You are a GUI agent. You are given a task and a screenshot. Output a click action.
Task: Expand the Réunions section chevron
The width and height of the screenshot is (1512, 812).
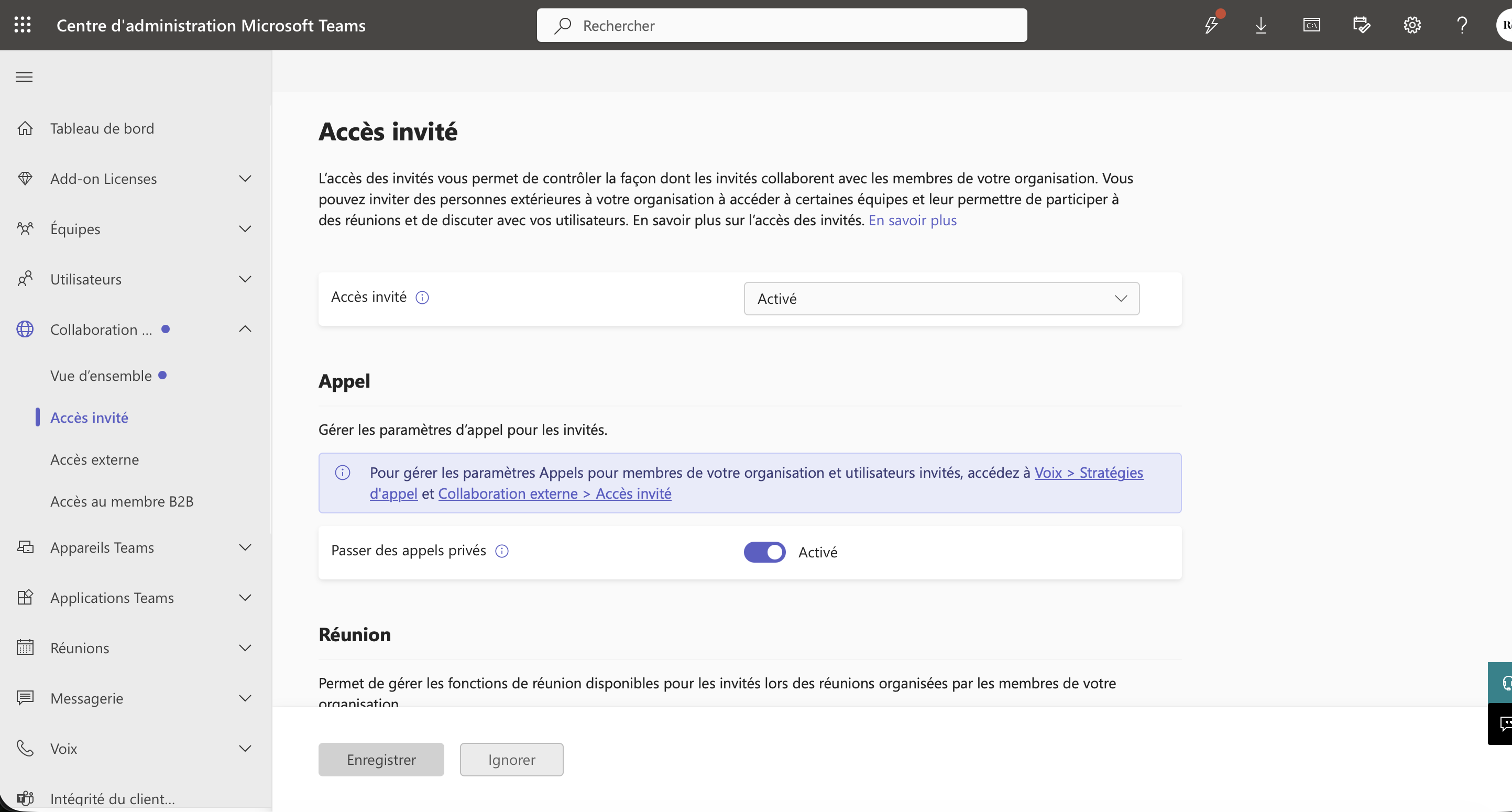tap(245, 648)
